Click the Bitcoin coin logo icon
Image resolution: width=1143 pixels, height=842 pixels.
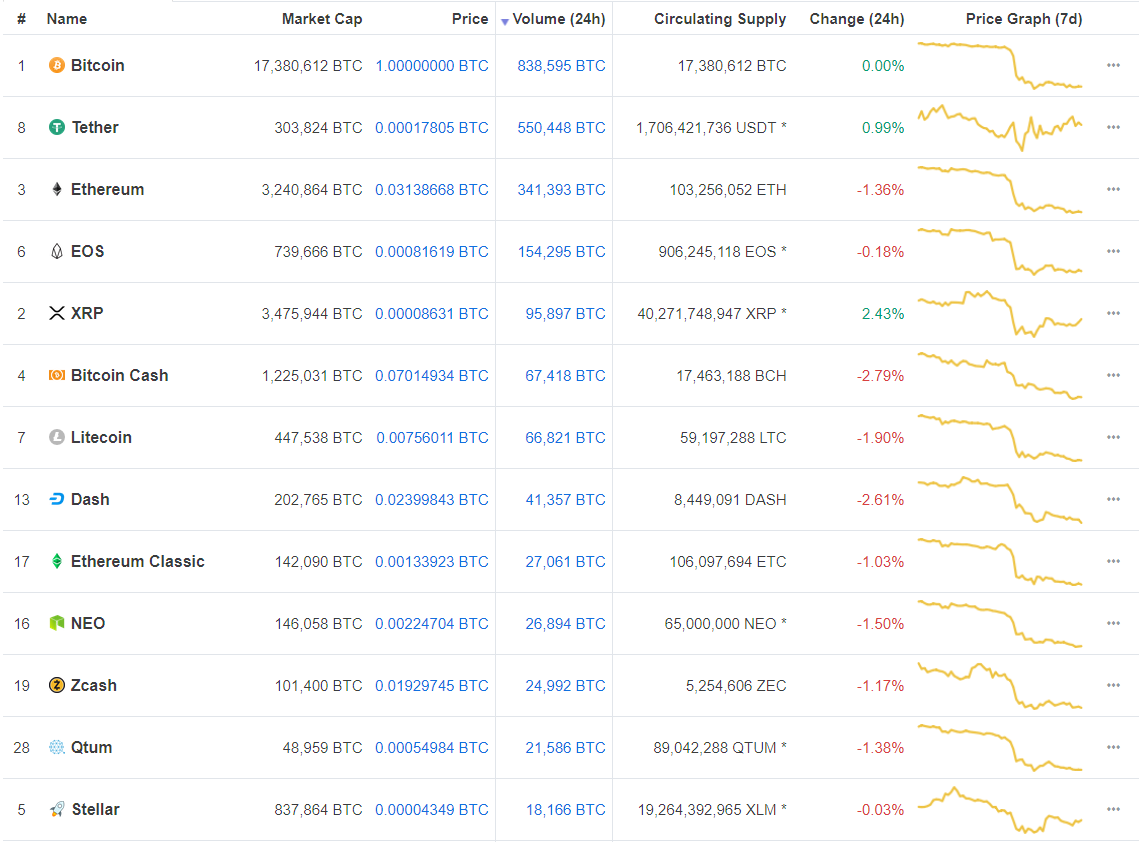57,66
